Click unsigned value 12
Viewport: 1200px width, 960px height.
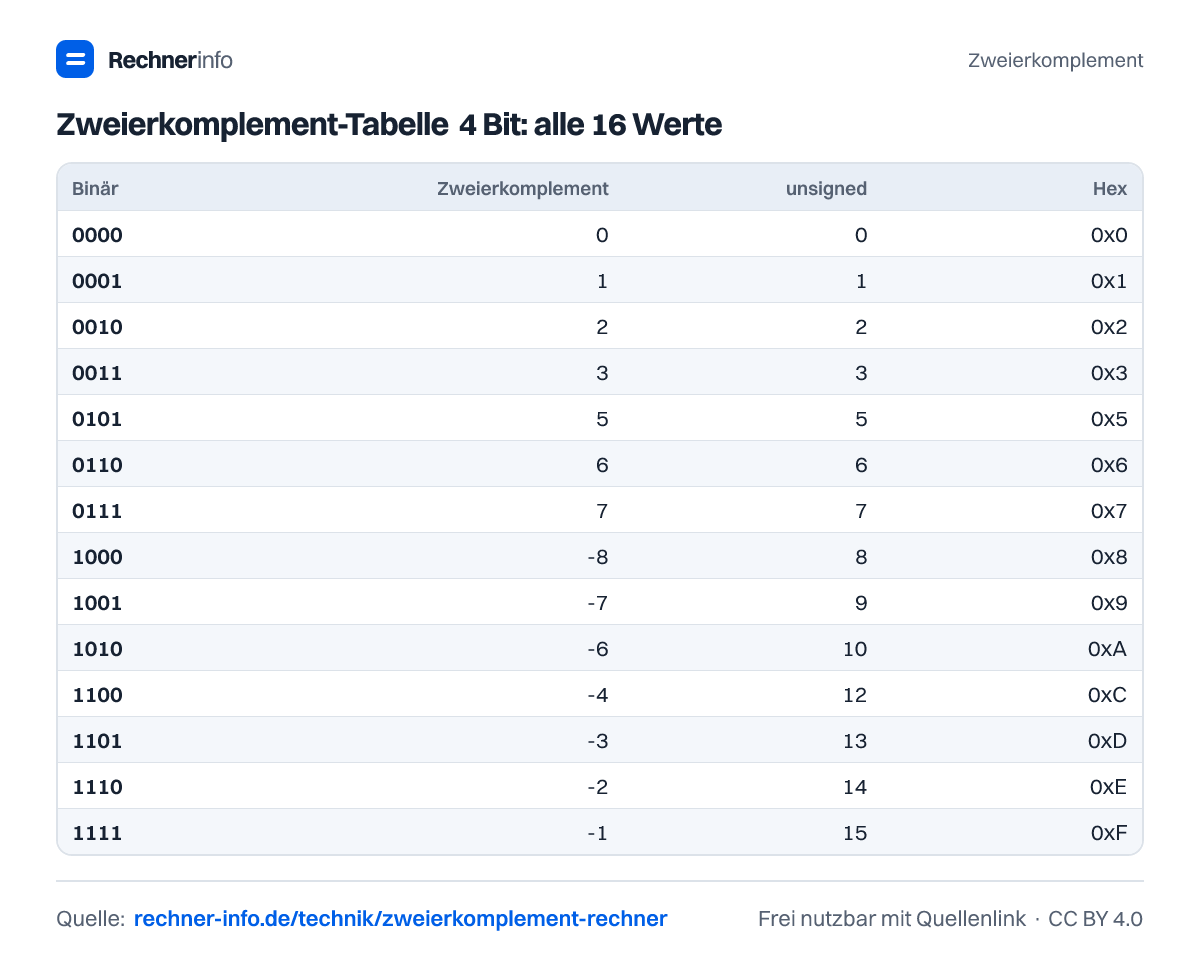[855, 695]
